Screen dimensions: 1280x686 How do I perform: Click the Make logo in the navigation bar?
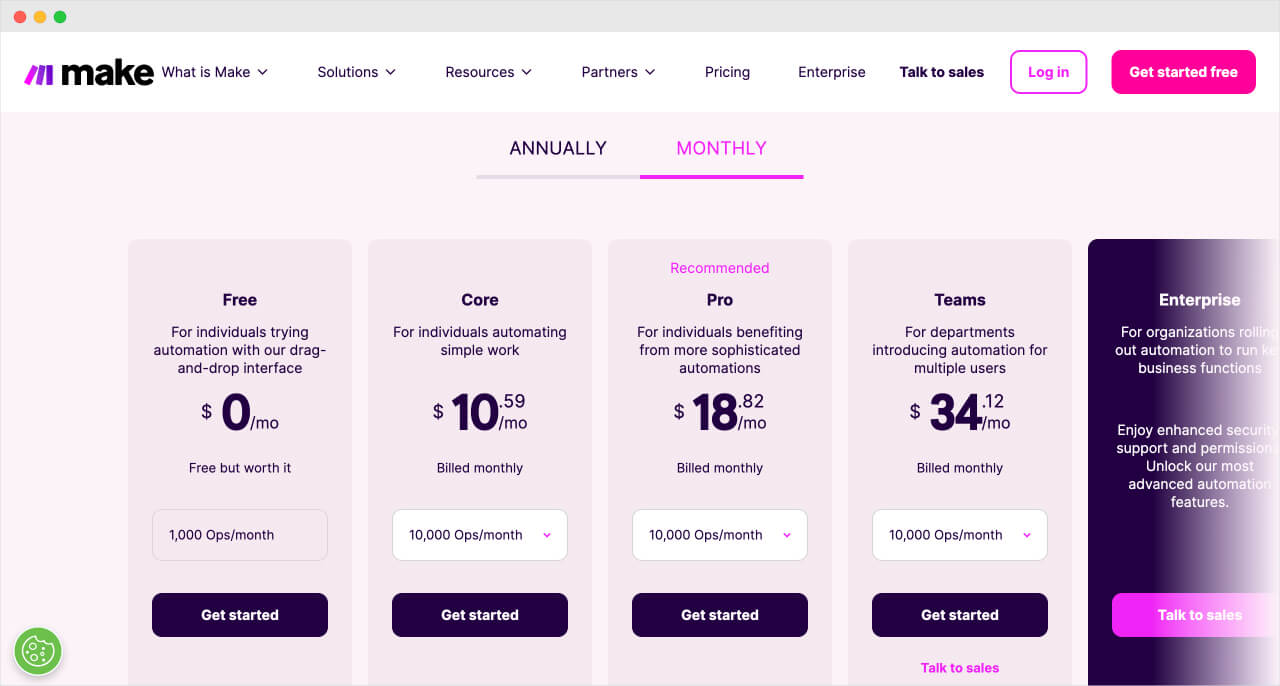[88, 71]
